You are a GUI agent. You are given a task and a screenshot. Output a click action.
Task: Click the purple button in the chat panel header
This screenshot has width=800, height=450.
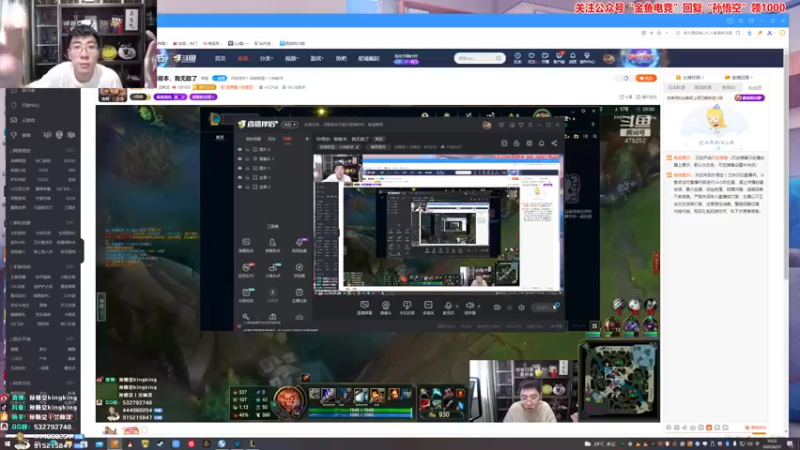click(x=749, y=97)
